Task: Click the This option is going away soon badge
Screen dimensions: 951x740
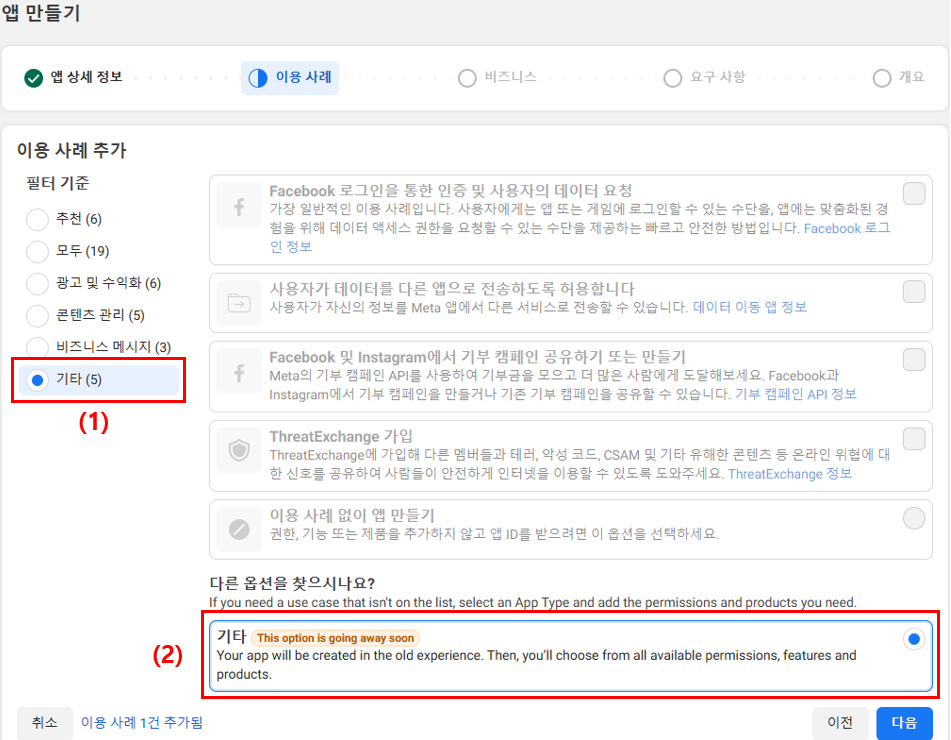Action: coord(335,637)
